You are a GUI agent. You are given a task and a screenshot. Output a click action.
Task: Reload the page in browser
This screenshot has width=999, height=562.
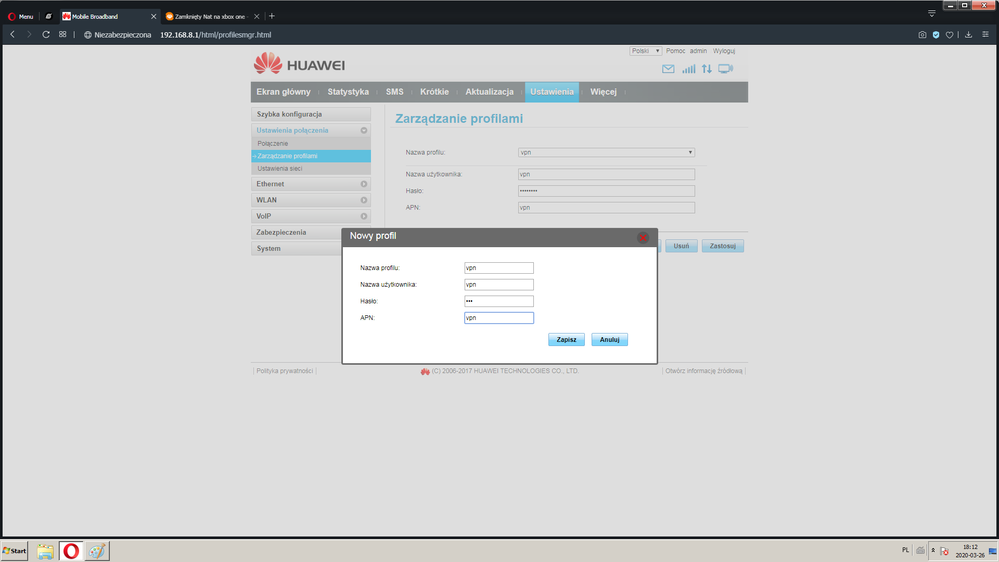pyautogui.click(x=45, y=34)
